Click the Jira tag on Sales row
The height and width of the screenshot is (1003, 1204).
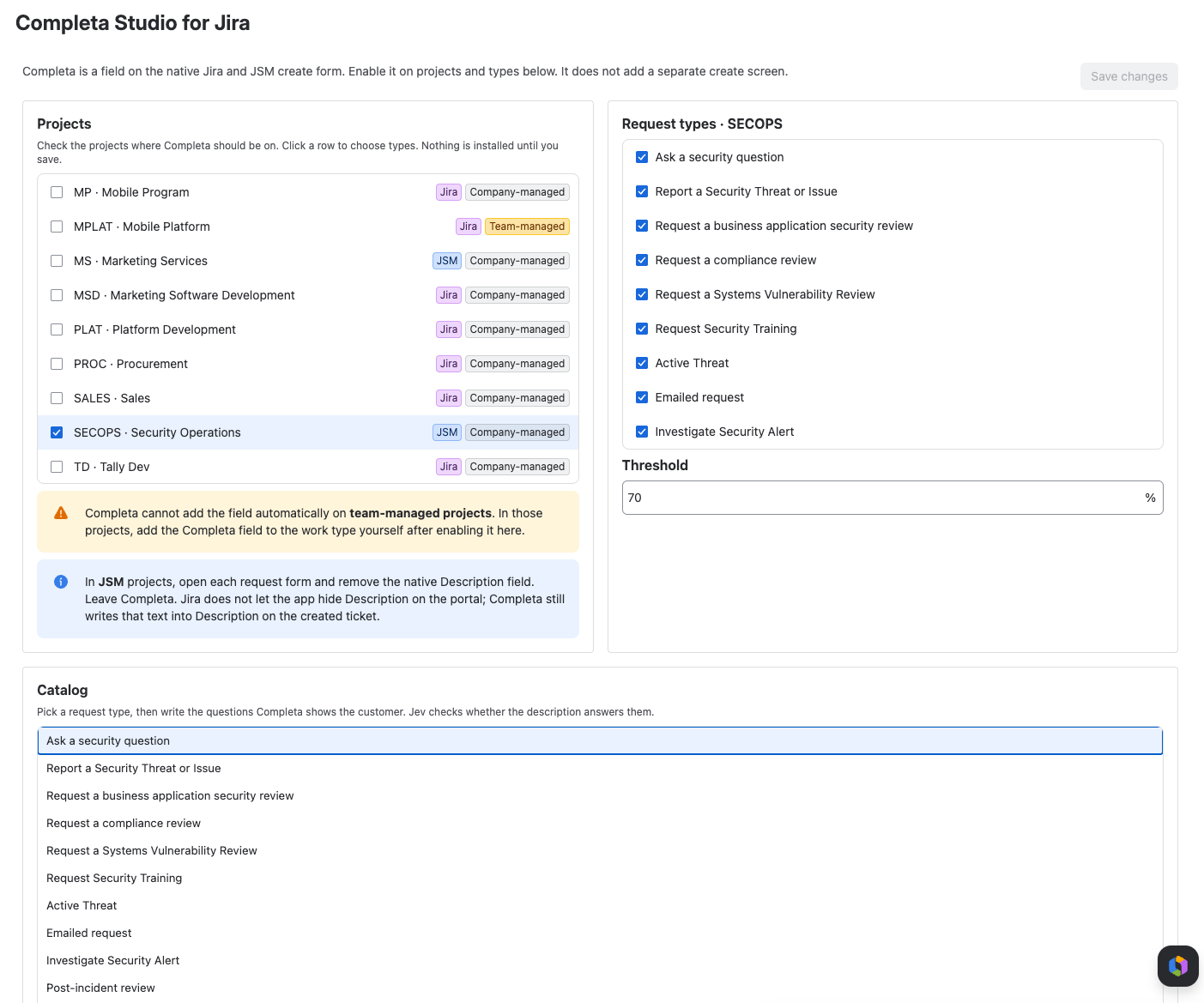[449, 398]
